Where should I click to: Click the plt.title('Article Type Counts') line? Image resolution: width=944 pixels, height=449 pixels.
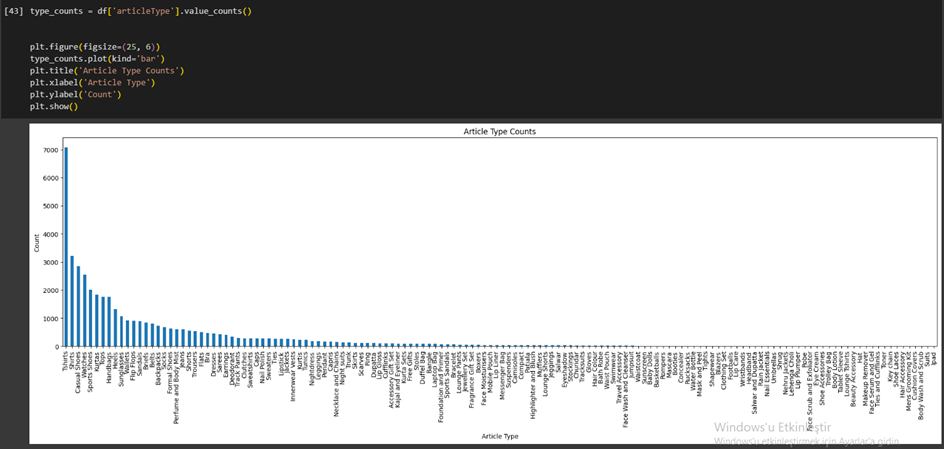click(x=107, y=71)
